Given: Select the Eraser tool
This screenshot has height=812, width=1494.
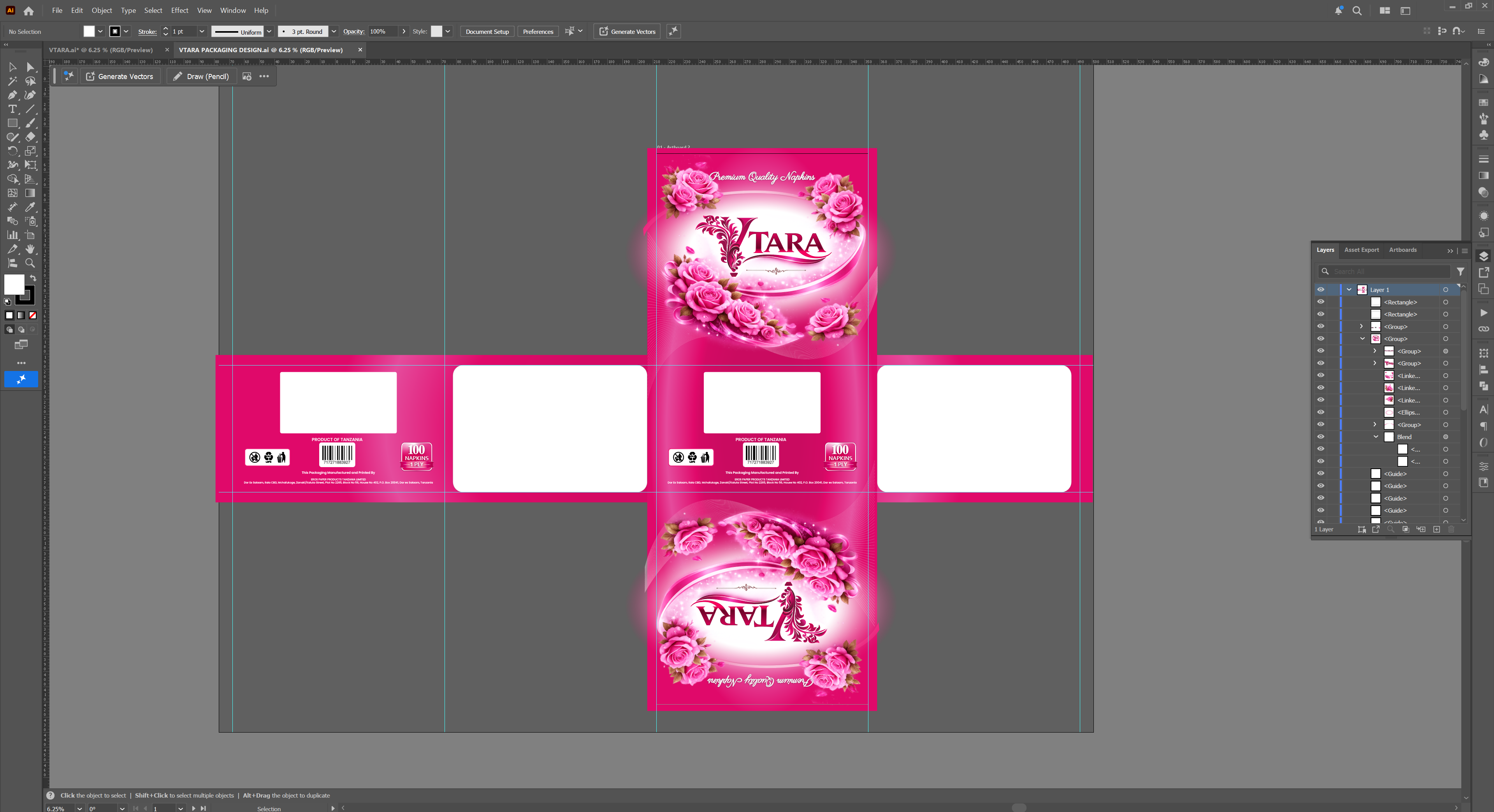Looking at the screenshot, I should click(x=31, y=137).
